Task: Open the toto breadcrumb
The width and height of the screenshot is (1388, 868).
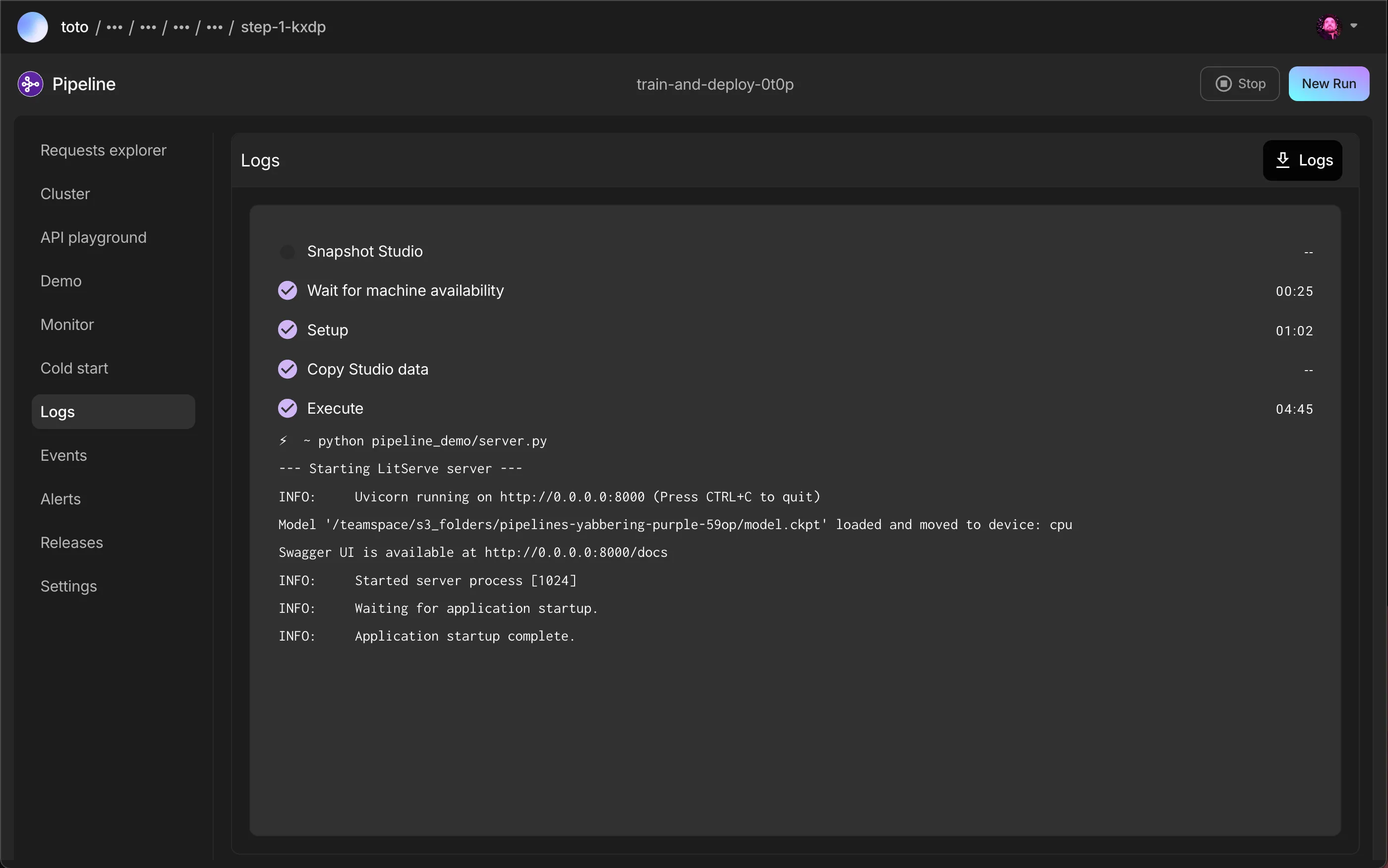Action: pos(75,27)
